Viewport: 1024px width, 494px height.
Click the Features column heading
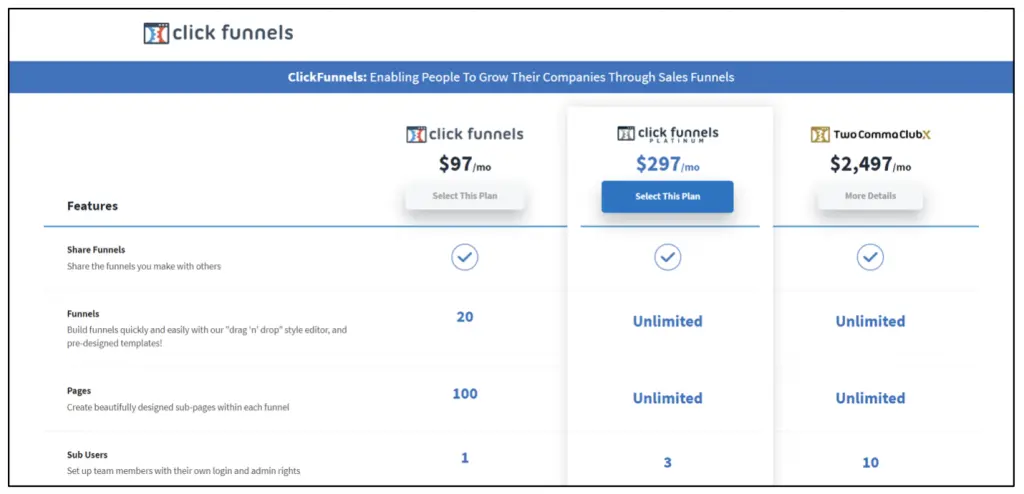pyautogui.click(x=92, y=206)
